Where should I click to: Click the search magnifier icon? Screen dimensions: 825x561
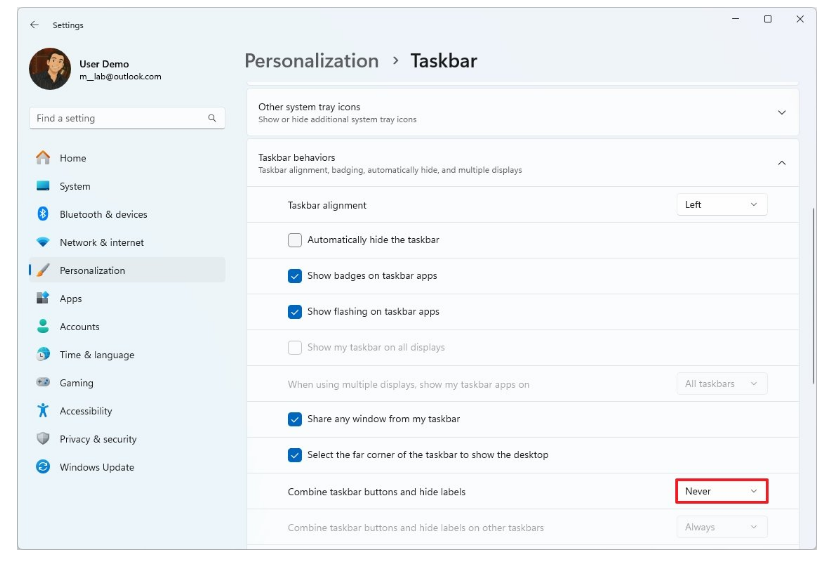point(212,118)
